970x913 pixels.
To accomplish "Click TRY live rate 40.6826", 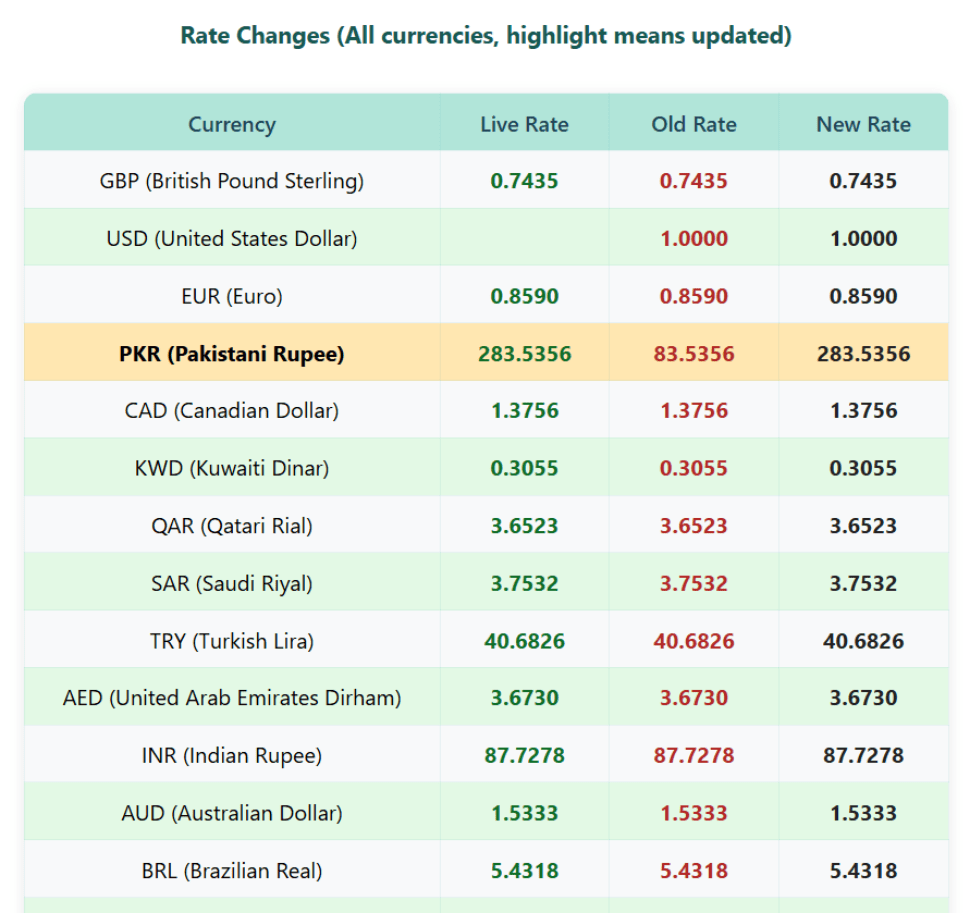I will coord(524,641).
